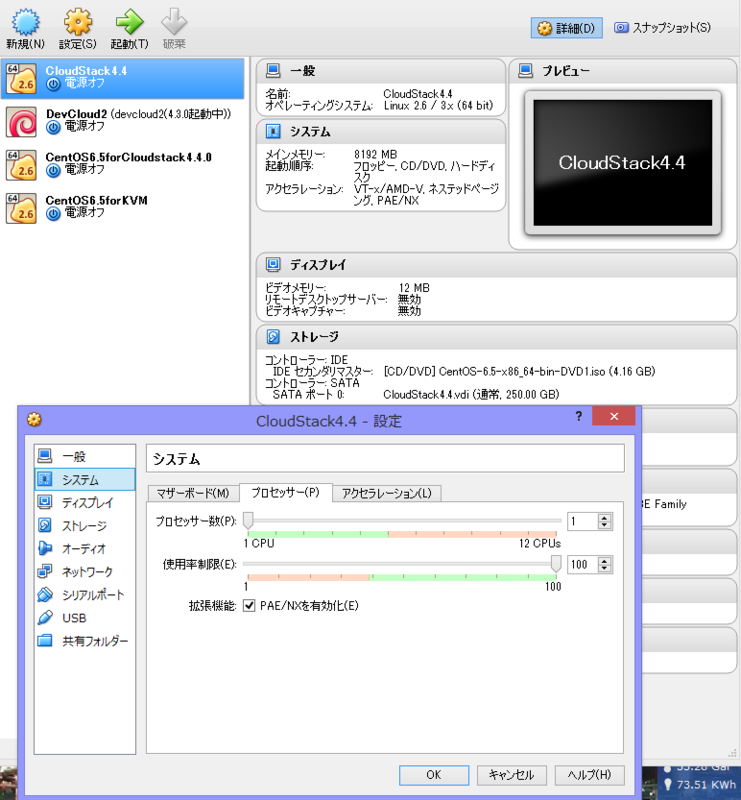Viewport: 741px width, 800px height.
Task: Select CentOS6.5forCloudstack4.4.0 VM in list
Action: click(x=122, y=164)
